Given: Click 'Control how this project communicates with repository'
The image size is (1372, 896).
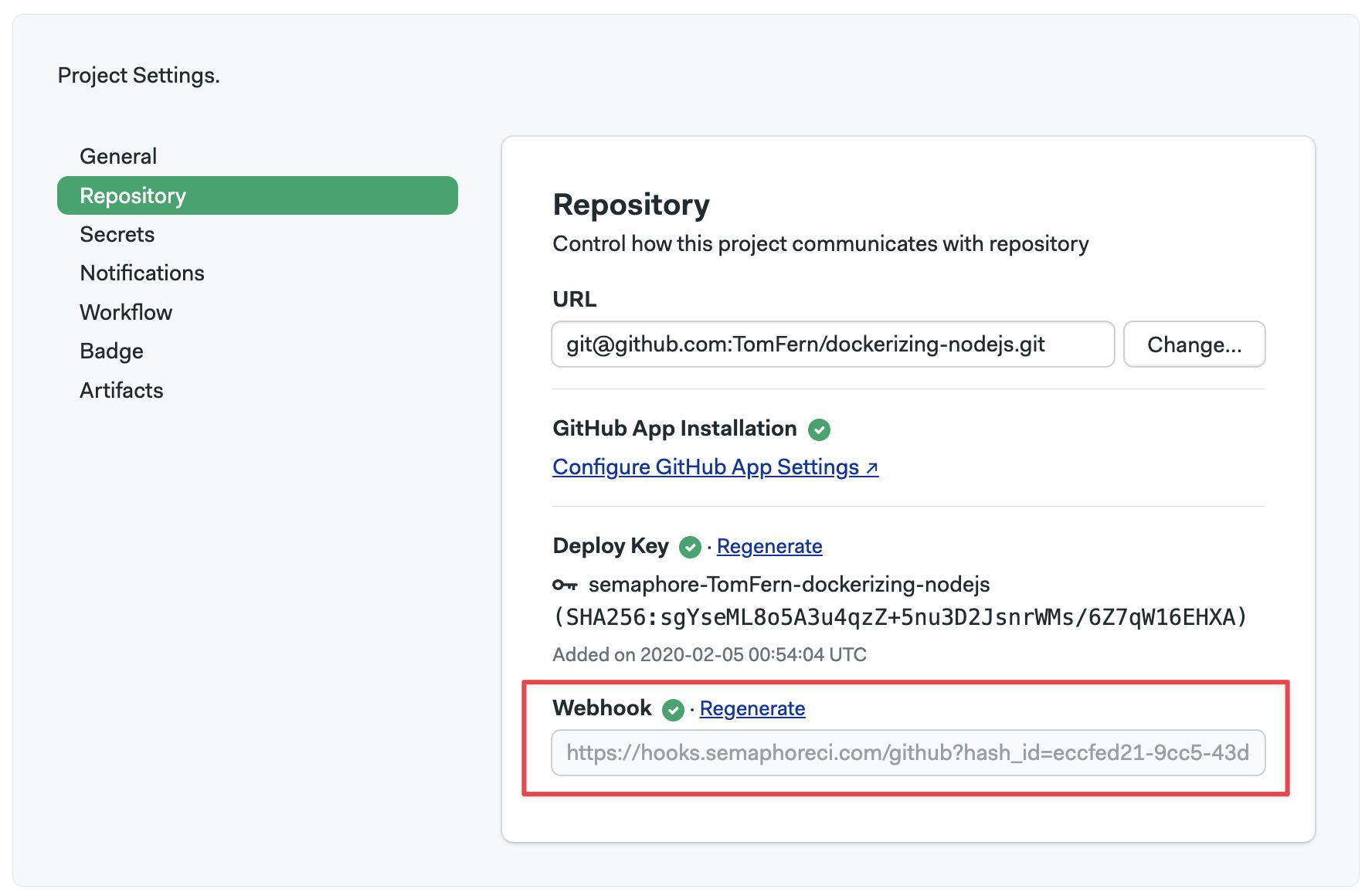Looking at the screenshot, I should tap(820, 244).
